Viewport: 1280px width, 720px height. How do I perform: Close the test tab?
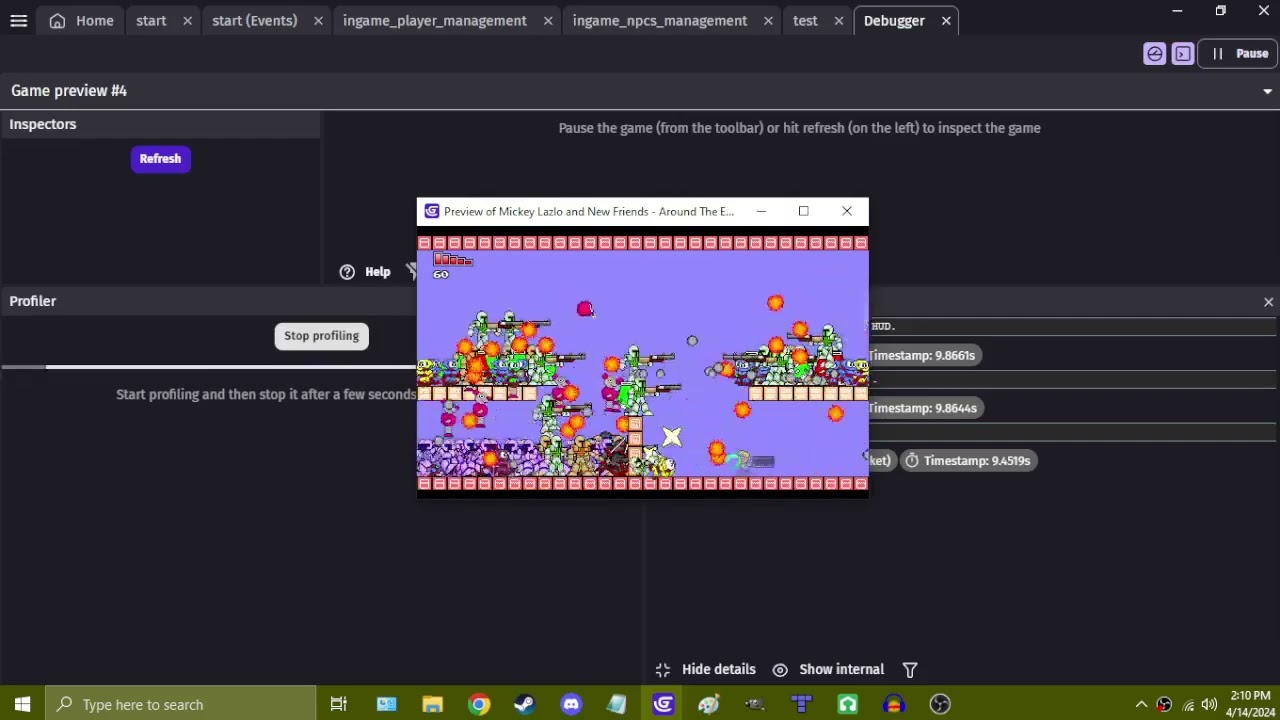coord(839,21)
